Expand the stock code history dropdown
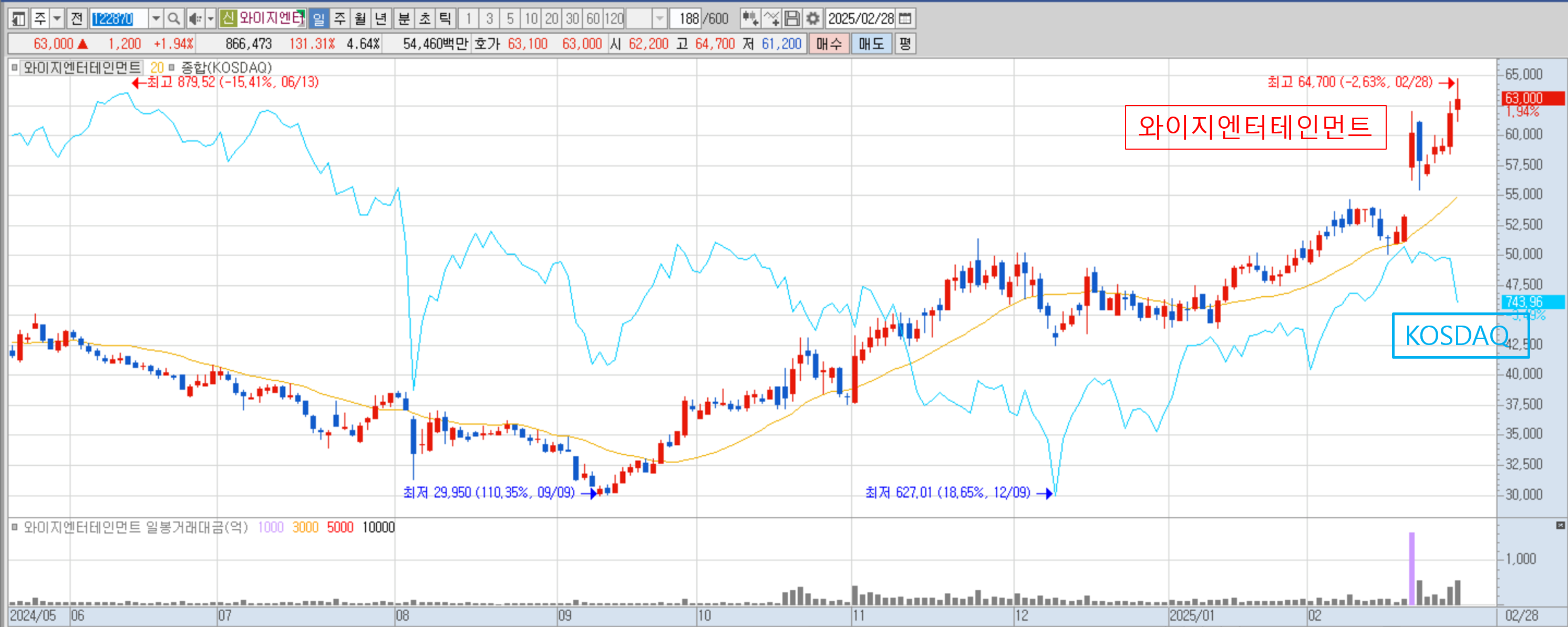 pyautogui.click(x=156, y=19)
